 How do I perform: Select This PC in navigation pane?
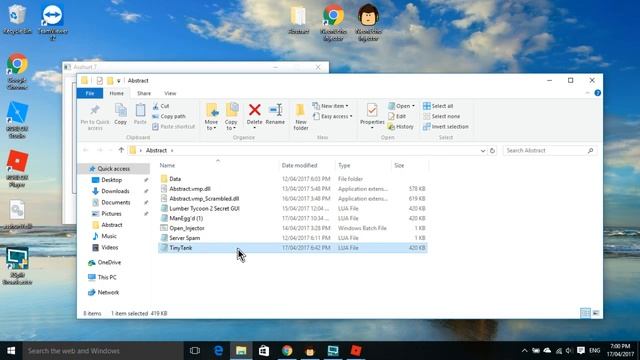tap(107, 277)
